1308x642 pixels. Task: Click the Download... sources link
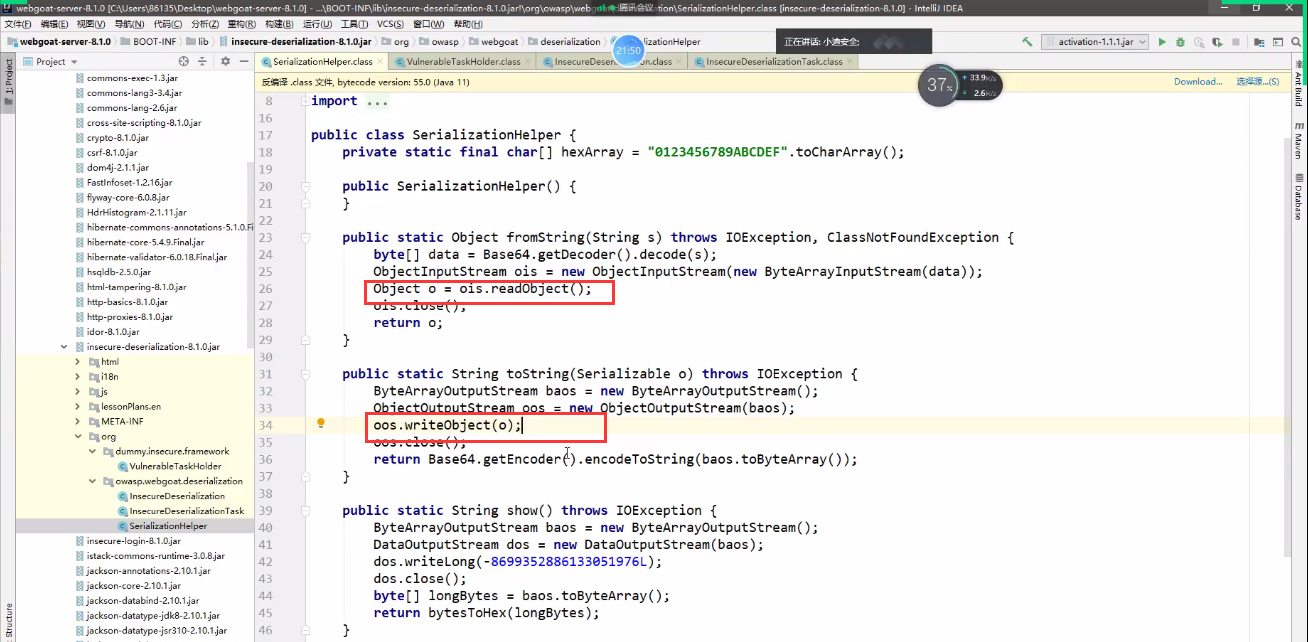coord(1197,82)
